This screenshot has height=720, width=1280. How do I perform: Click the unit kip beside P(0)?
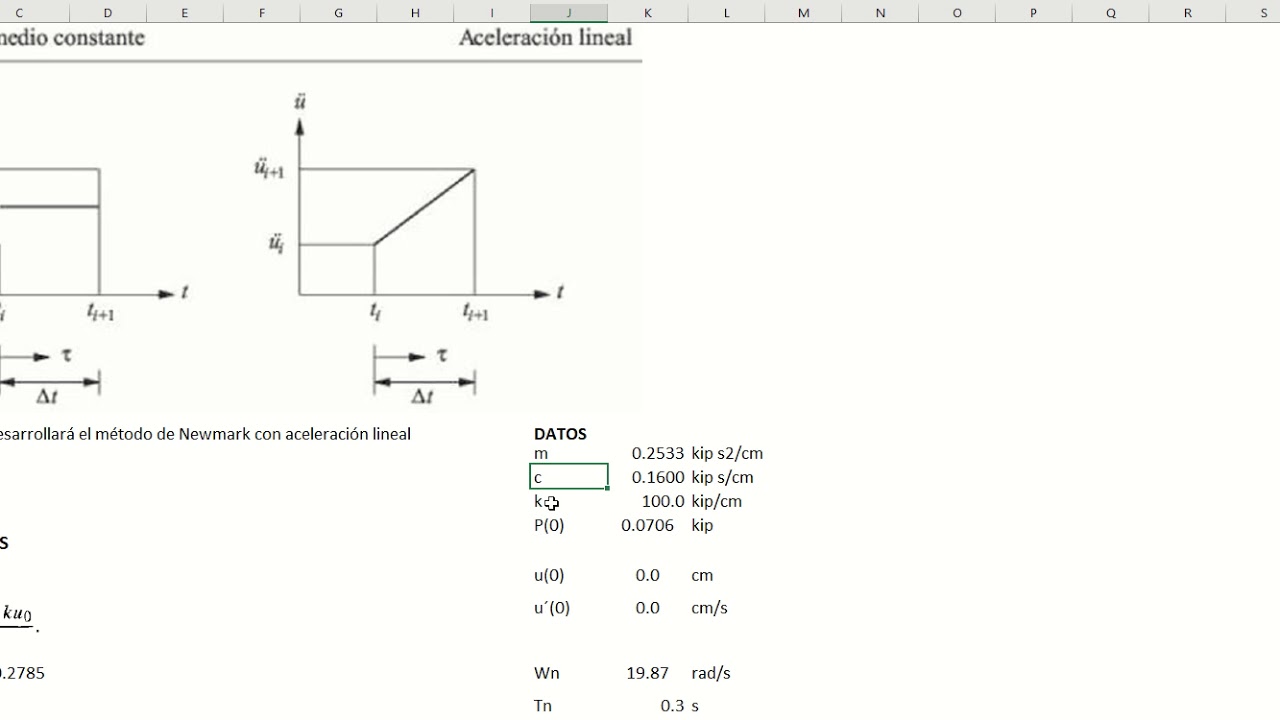coord(702,525)
